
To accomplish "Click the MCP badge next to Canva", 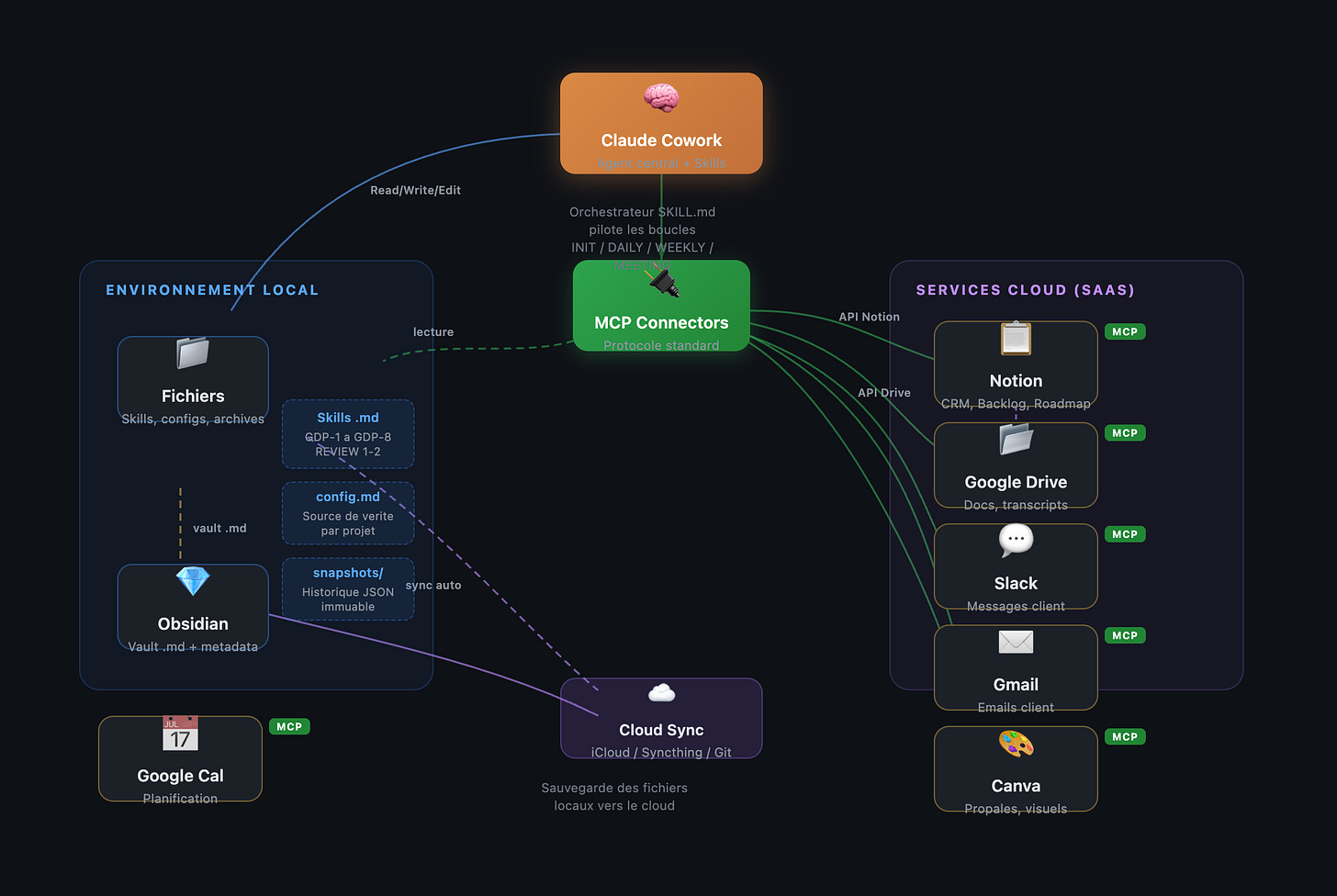I will point(1125,736).
